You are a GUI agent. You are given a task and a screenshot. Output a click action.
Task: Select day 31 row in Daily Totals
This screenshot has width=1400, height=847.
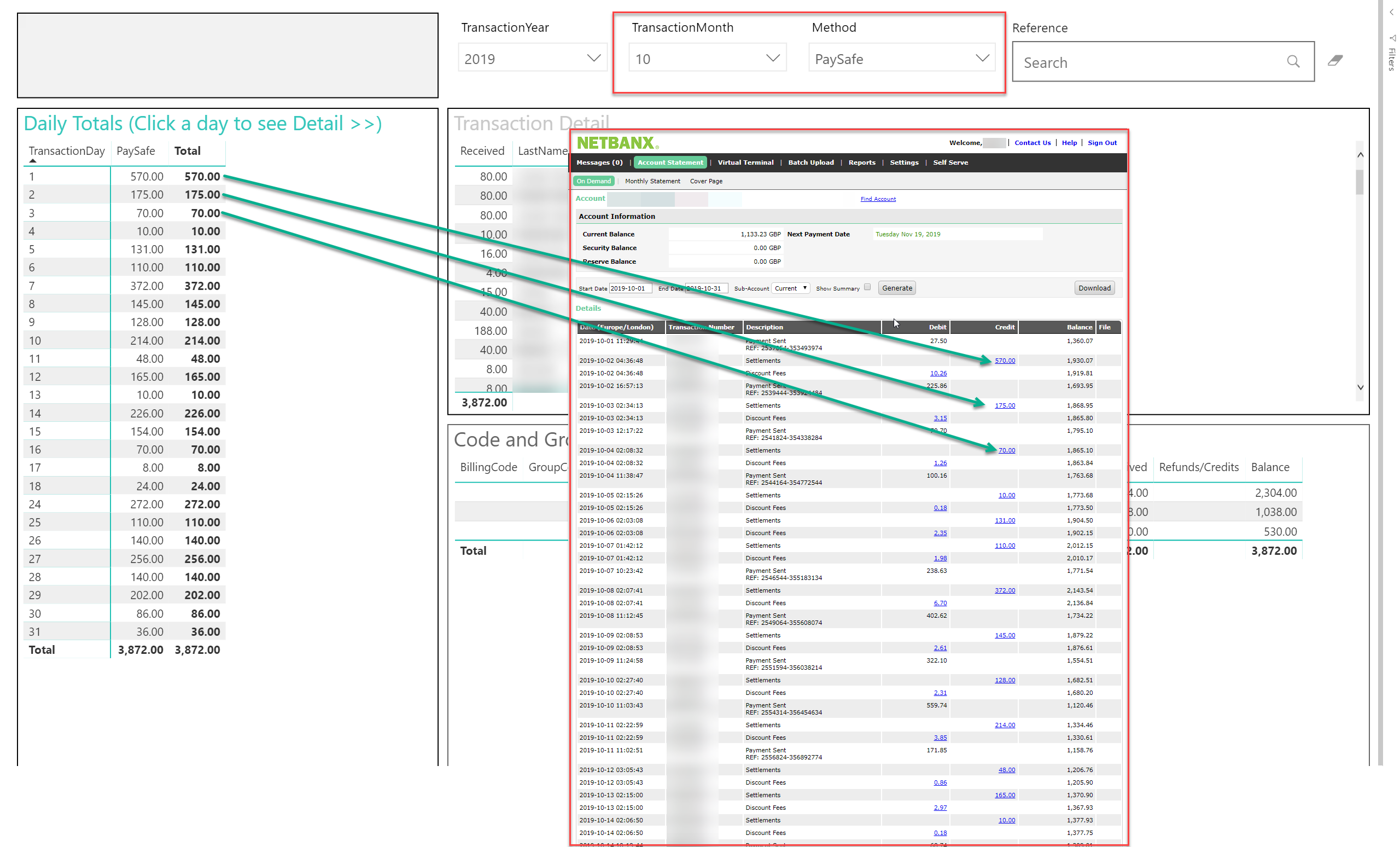click(124, 631)
